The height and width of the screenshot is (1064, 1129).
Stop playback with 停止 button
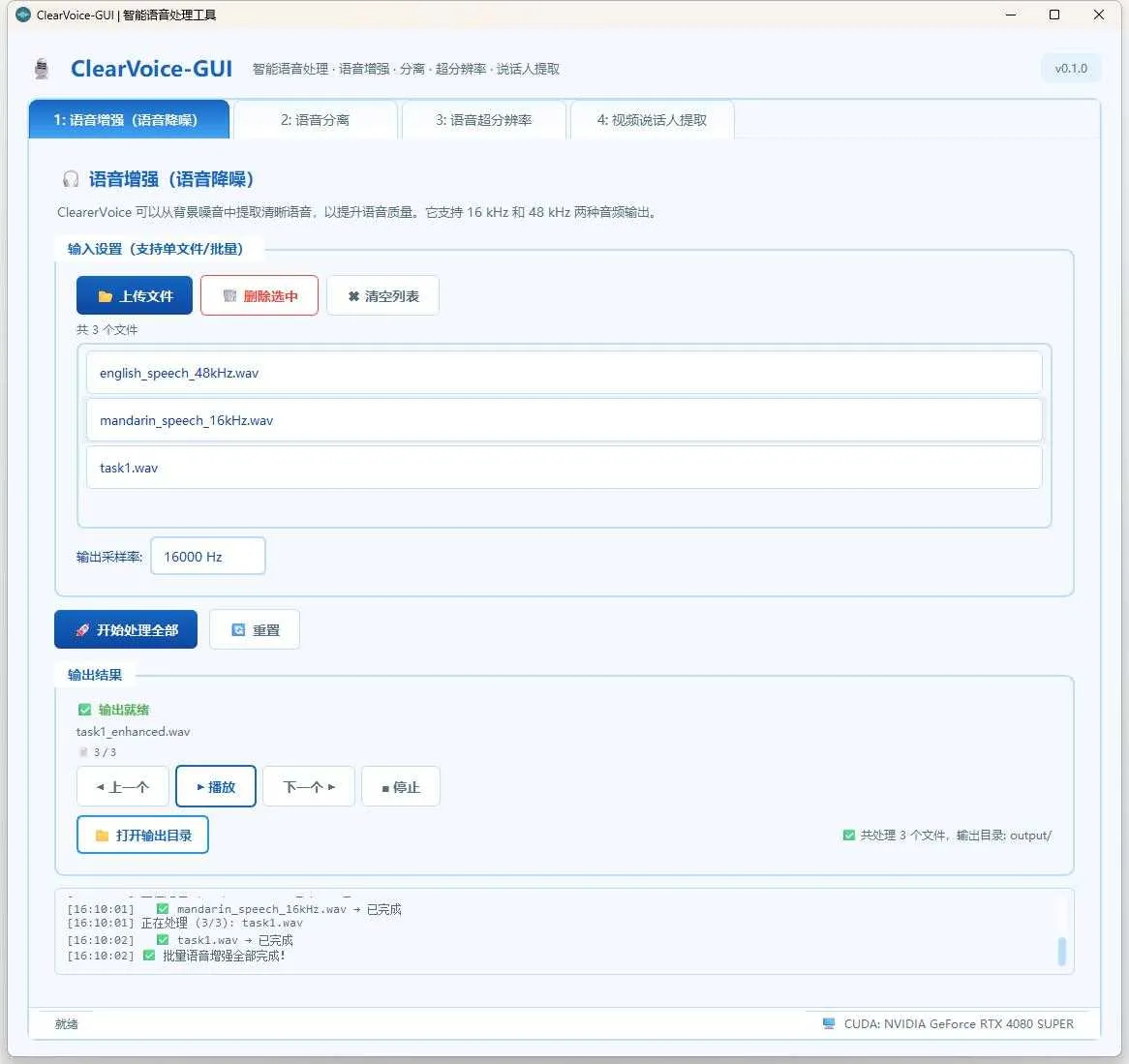400,787
